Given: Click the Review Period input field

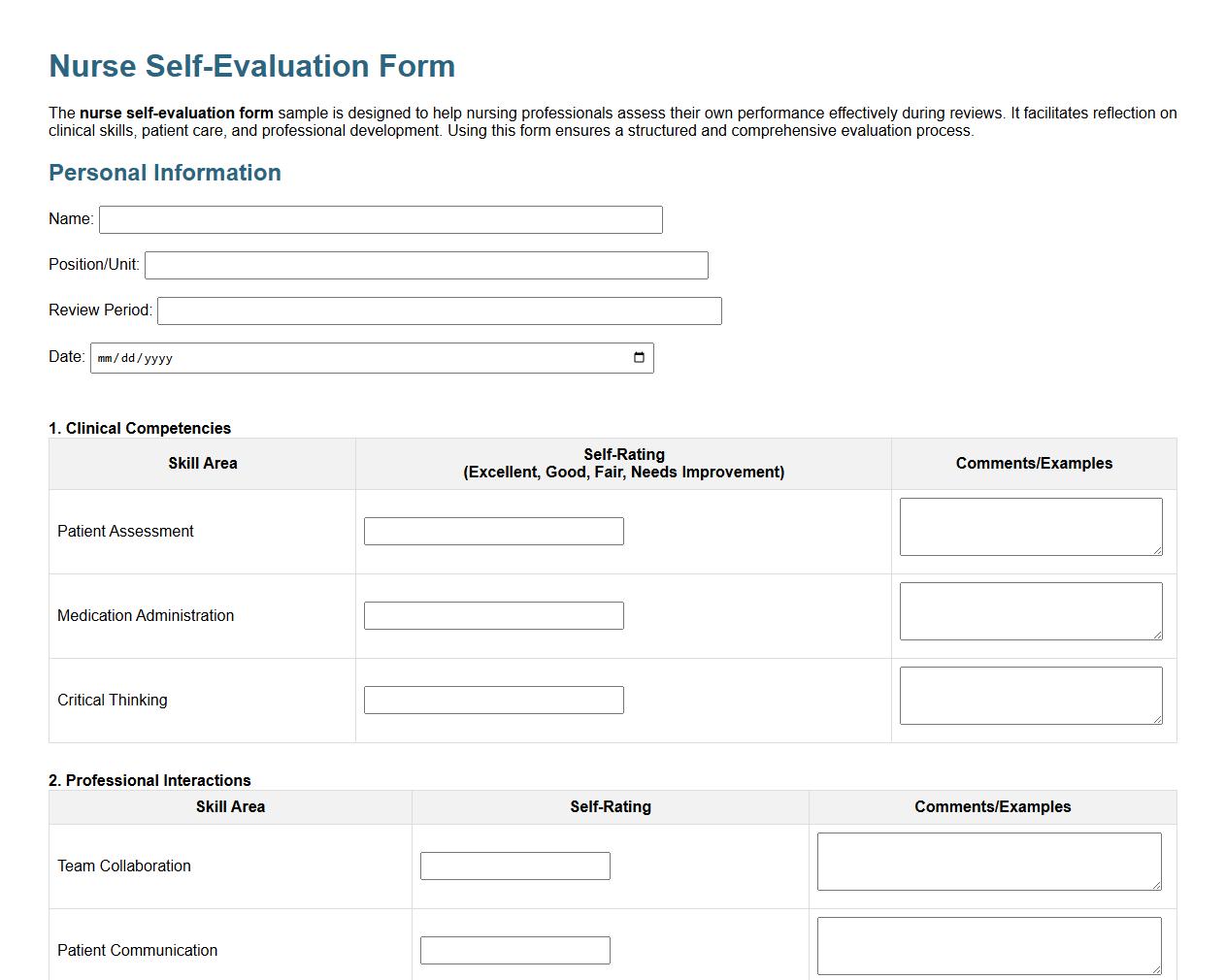Looking at the screenshot, I should pyautogui.click(x=439, y=310).
